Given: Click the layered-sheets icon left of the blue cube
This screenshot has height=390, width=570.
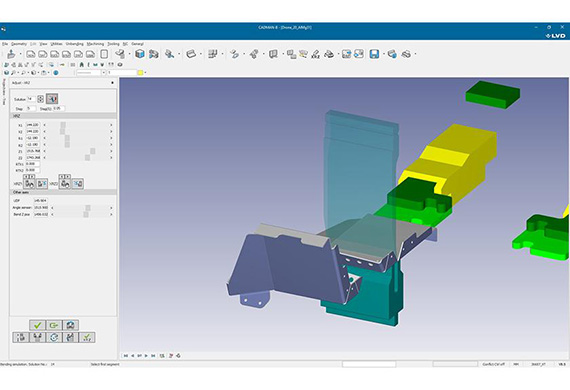Looking at the screenshot, I should coord(120,54).
